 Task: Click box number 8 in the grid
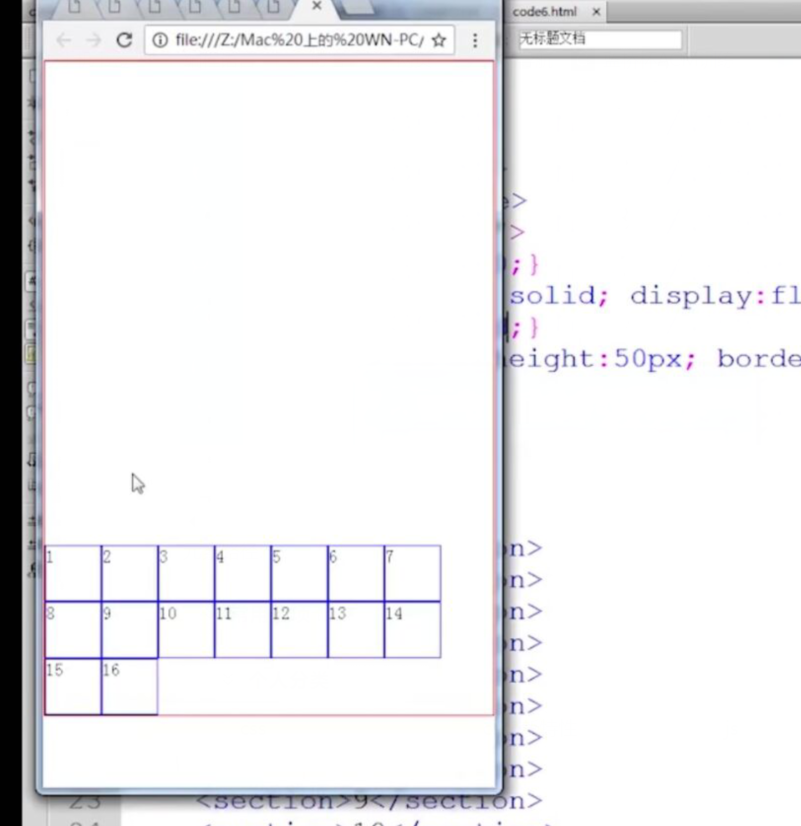tap(73, 630)
